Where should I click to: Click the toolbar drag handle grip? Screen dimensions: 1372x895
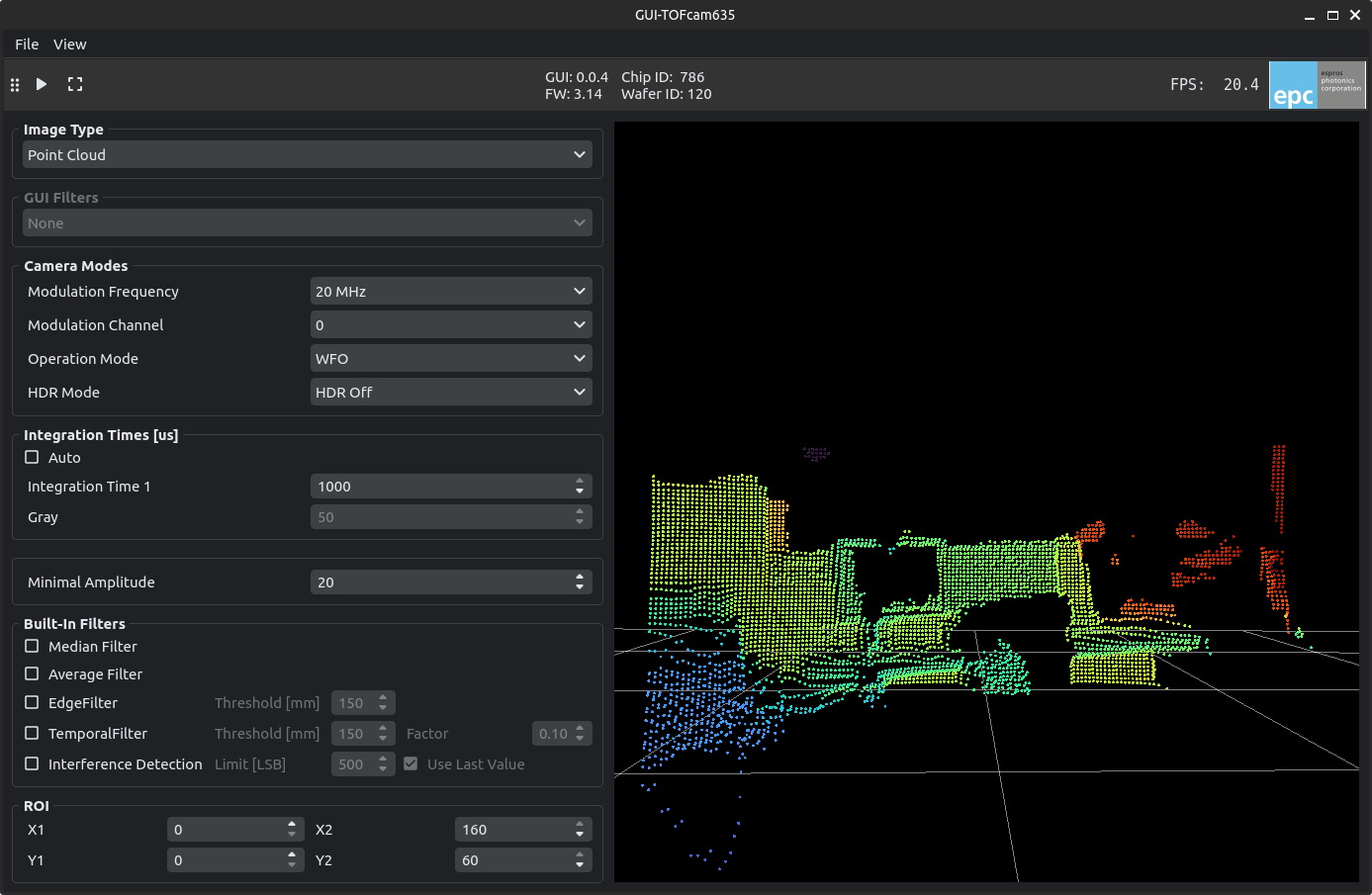coord(15,85)
